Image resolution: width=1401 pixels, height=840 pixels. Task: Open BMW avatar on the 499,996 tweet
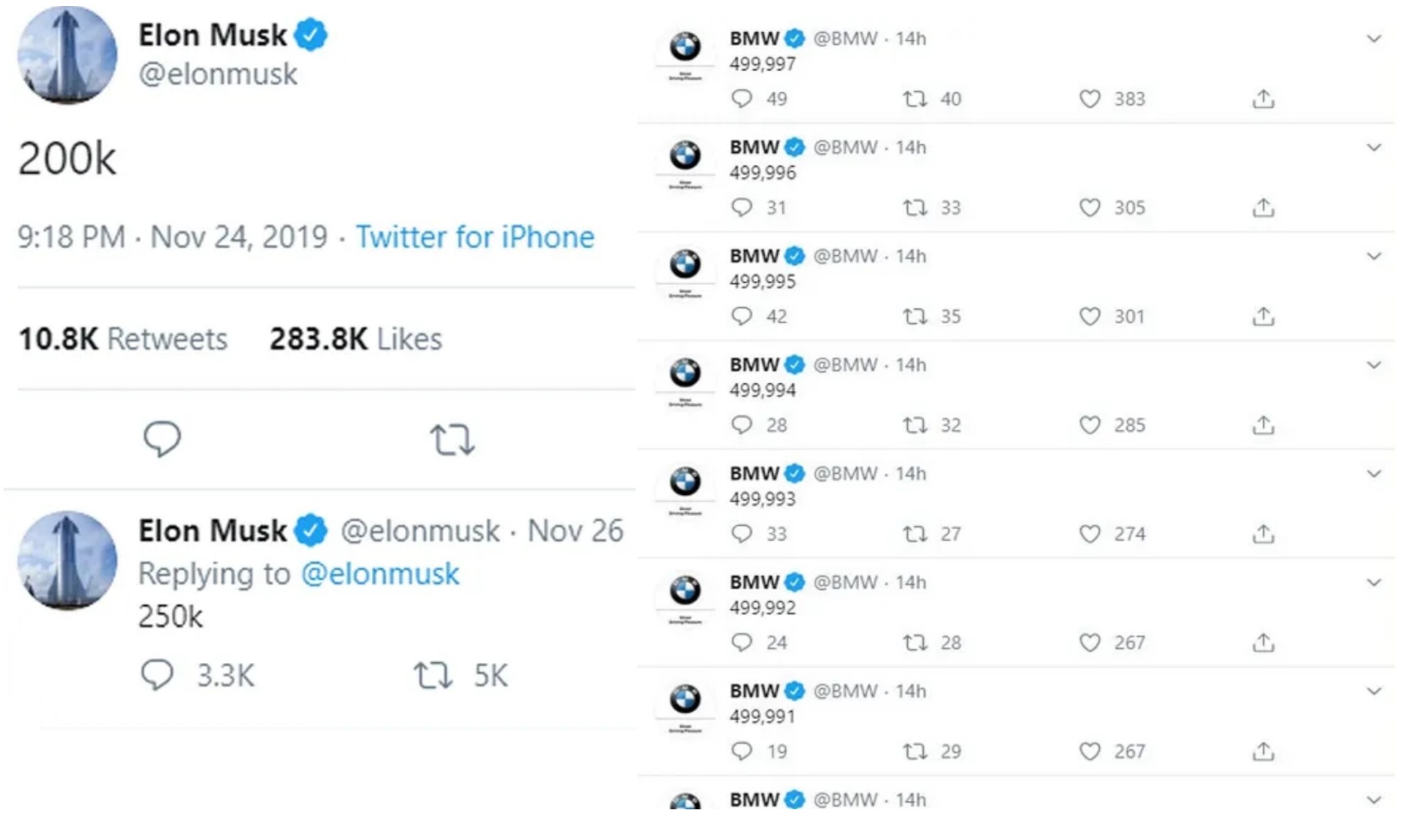coord(685,156)
